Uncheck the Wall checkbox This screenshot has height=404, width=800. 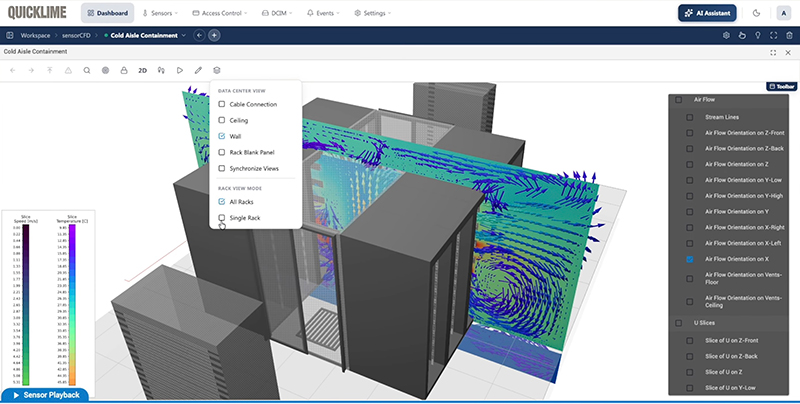coord(221,136)
